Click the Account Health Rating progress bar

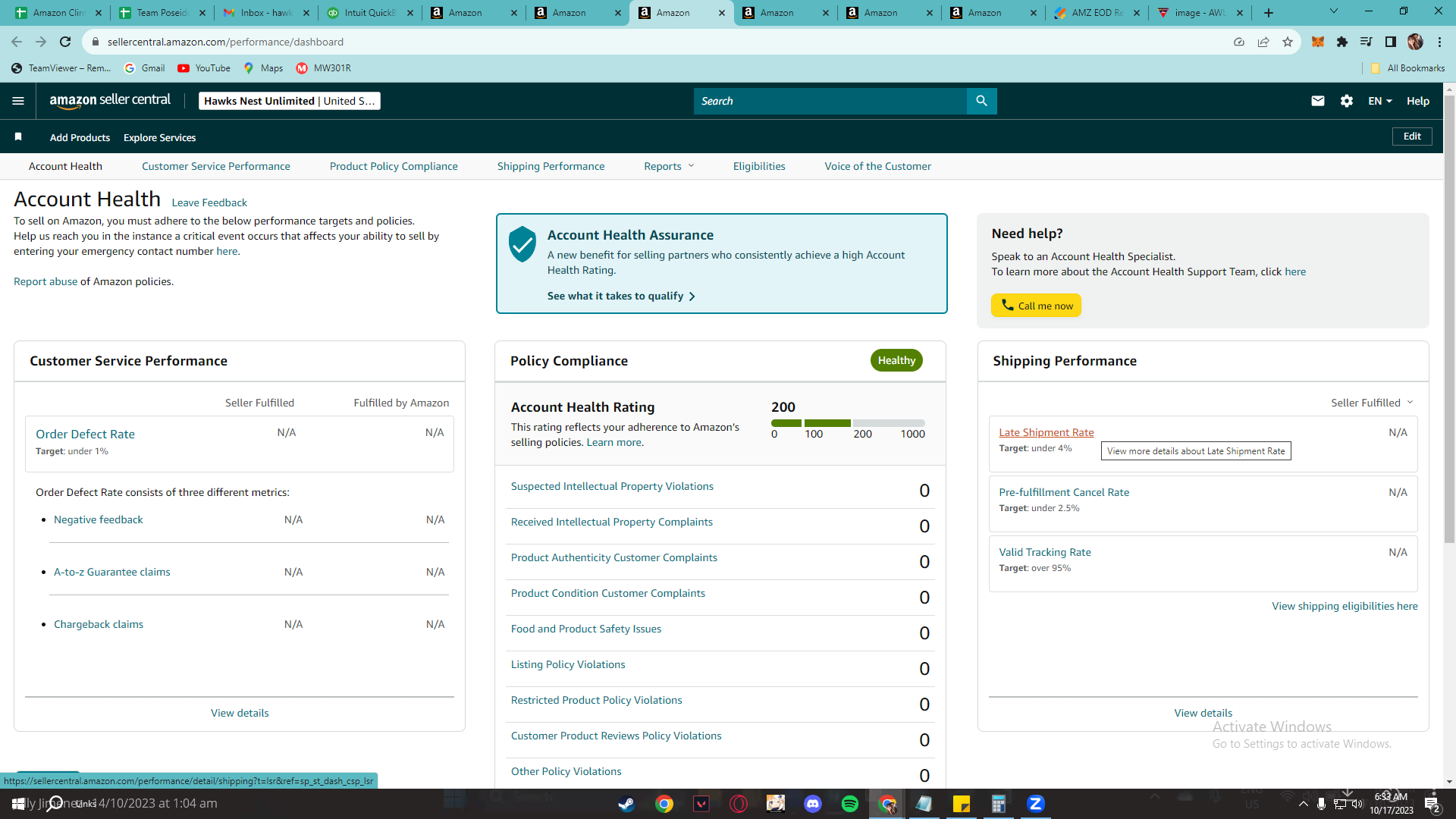848,423
